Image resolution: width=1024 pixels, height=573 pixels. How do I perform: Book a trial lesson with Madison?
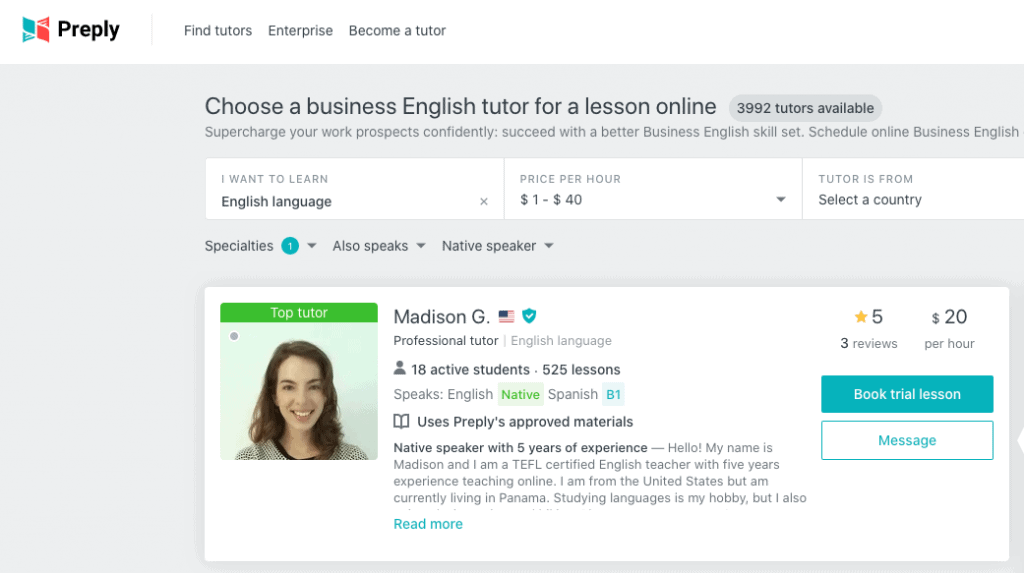pyautogui.click(x=907, y=394)
